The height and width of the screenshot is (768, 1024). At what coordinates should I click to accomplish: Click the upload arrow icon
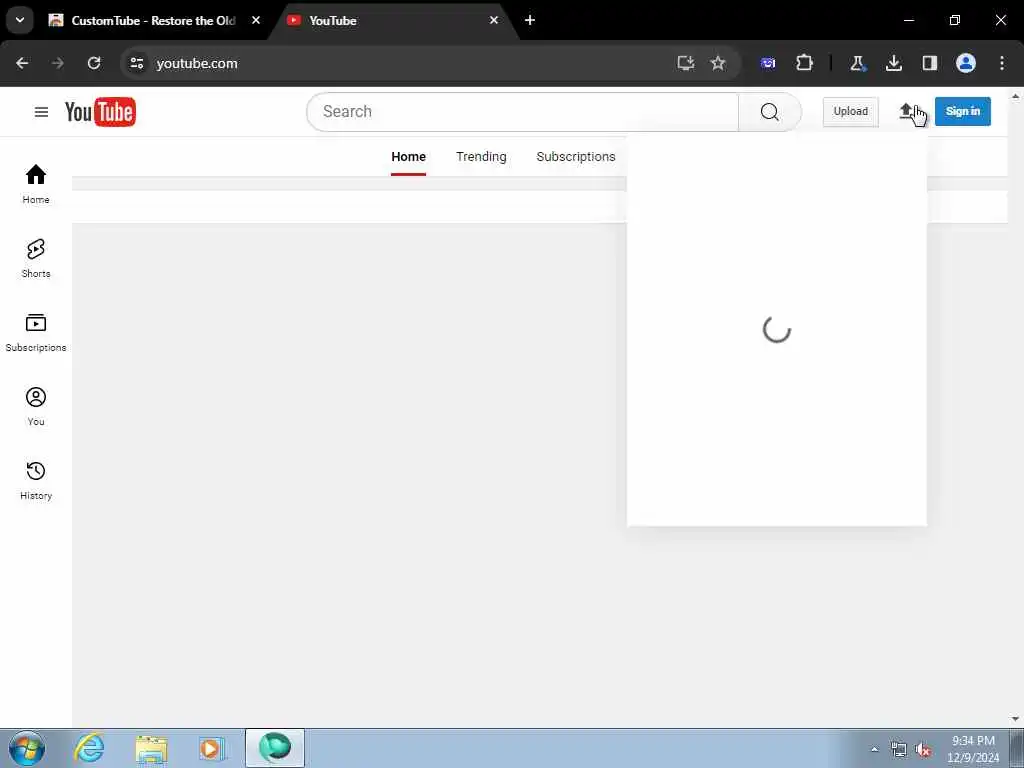(x=906, y=112)
